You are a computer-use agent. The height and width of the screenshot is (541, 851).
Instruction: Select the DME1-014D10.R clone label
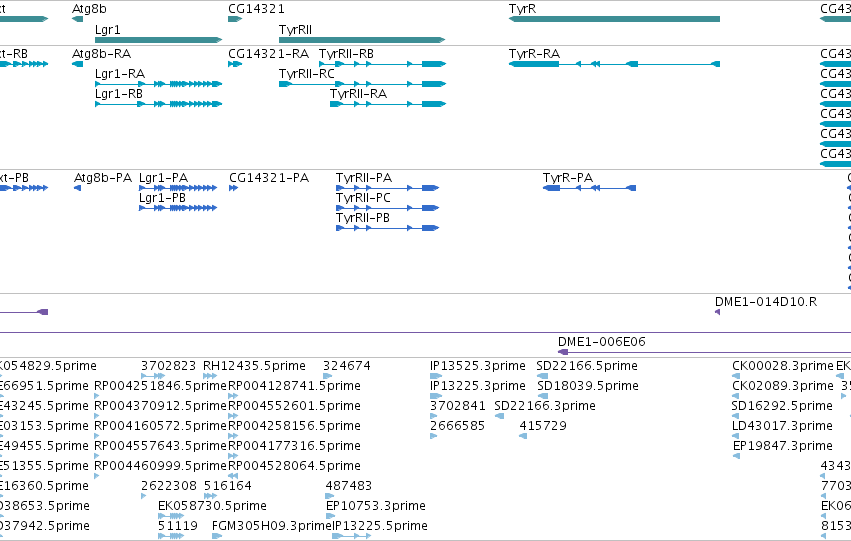(766, 302)
